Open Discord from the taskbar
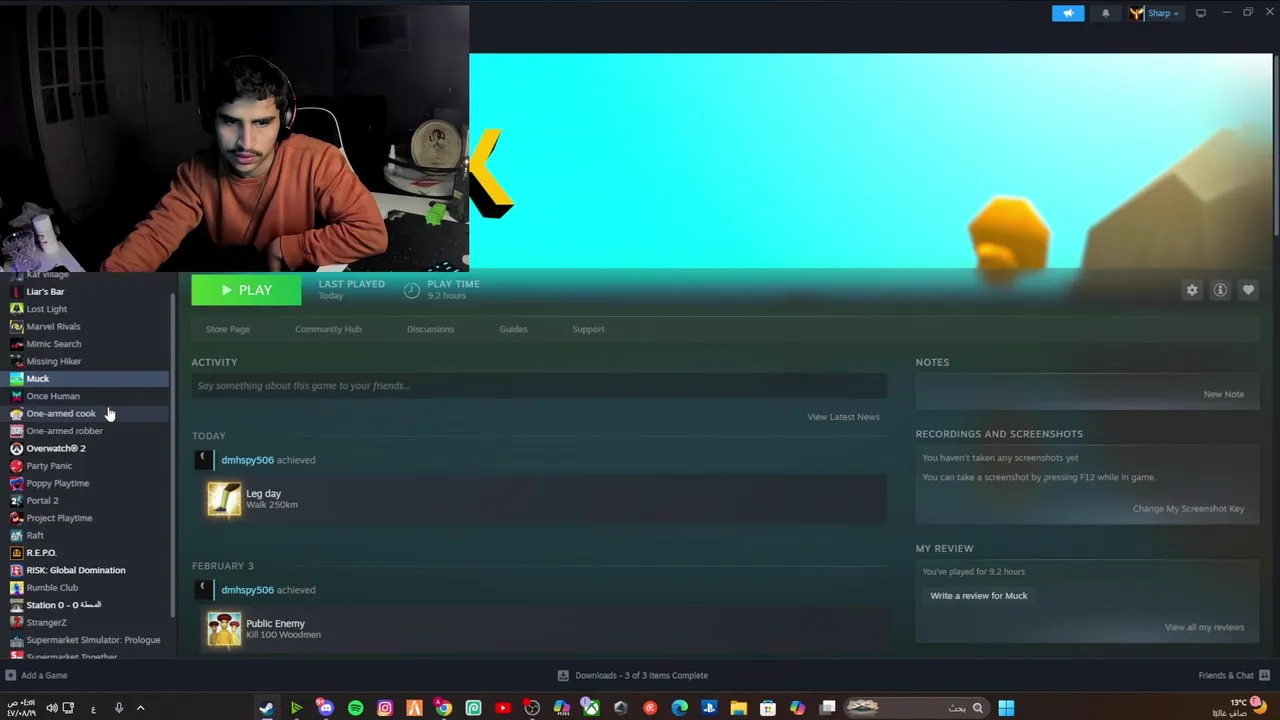This screenshot has width=1280, height=720. point(325,708)
